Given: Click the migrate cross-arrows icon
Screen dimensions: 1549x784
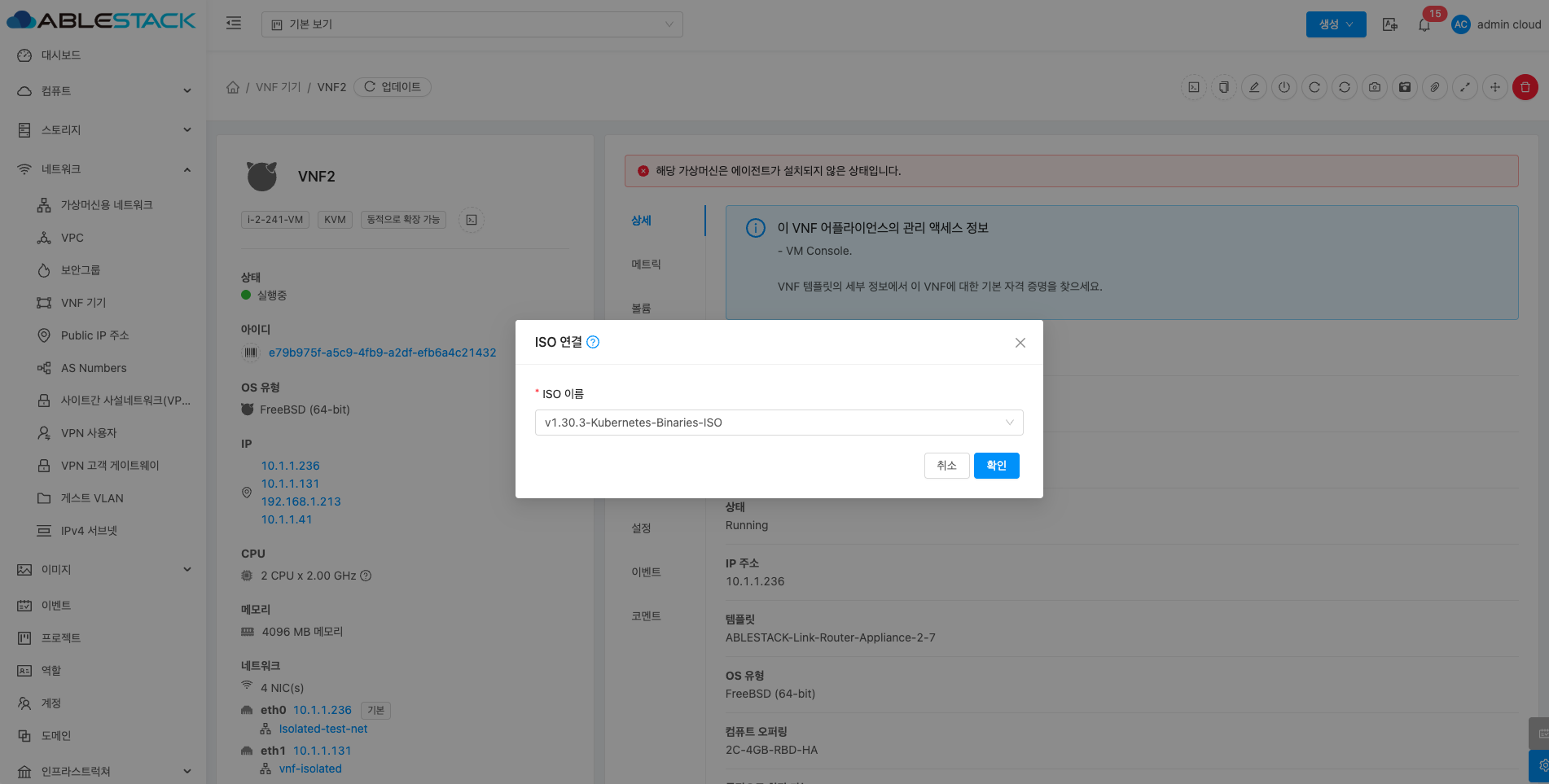Looking at the screenshot, I should click(x=1495, y=87).
